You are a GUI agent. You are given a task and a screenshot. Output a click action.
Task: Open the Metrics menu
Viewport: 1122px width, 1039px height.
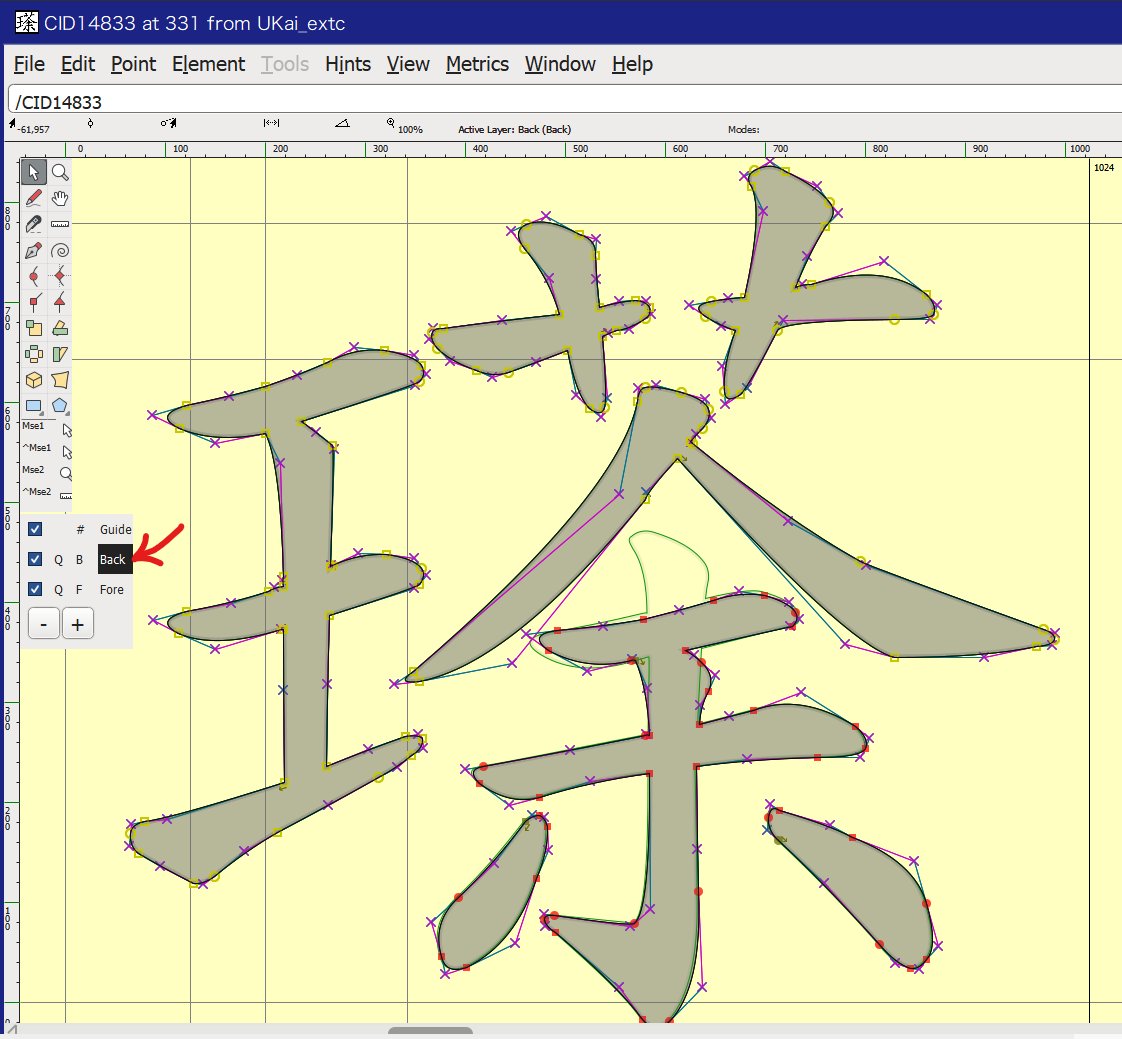point(477,64)
